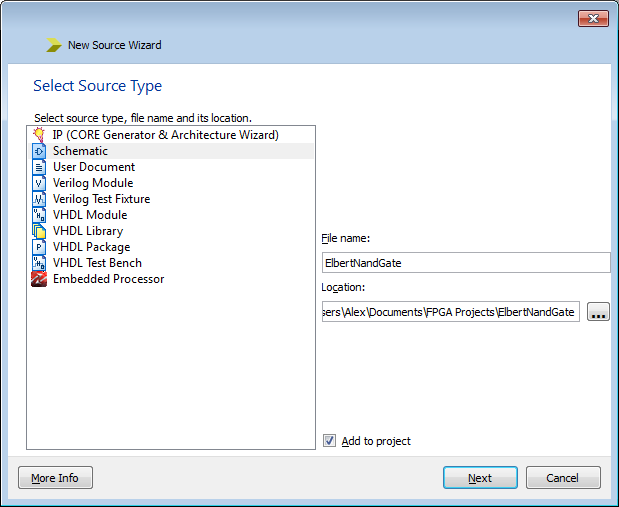
Task: Toggle the Add to project checkbox
Action: [x=330, y=441]
